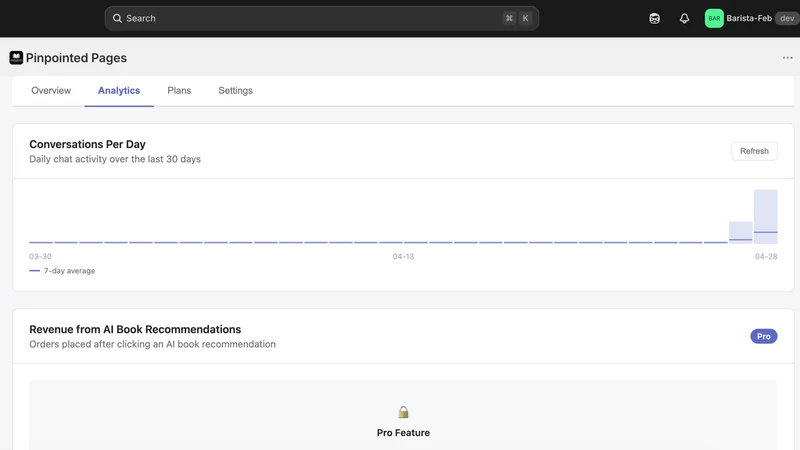Image resolution: width=800 pixels, height=450 pixels.
Task: Click the Pinpointed Pages app logo
Action: point(16,58)
